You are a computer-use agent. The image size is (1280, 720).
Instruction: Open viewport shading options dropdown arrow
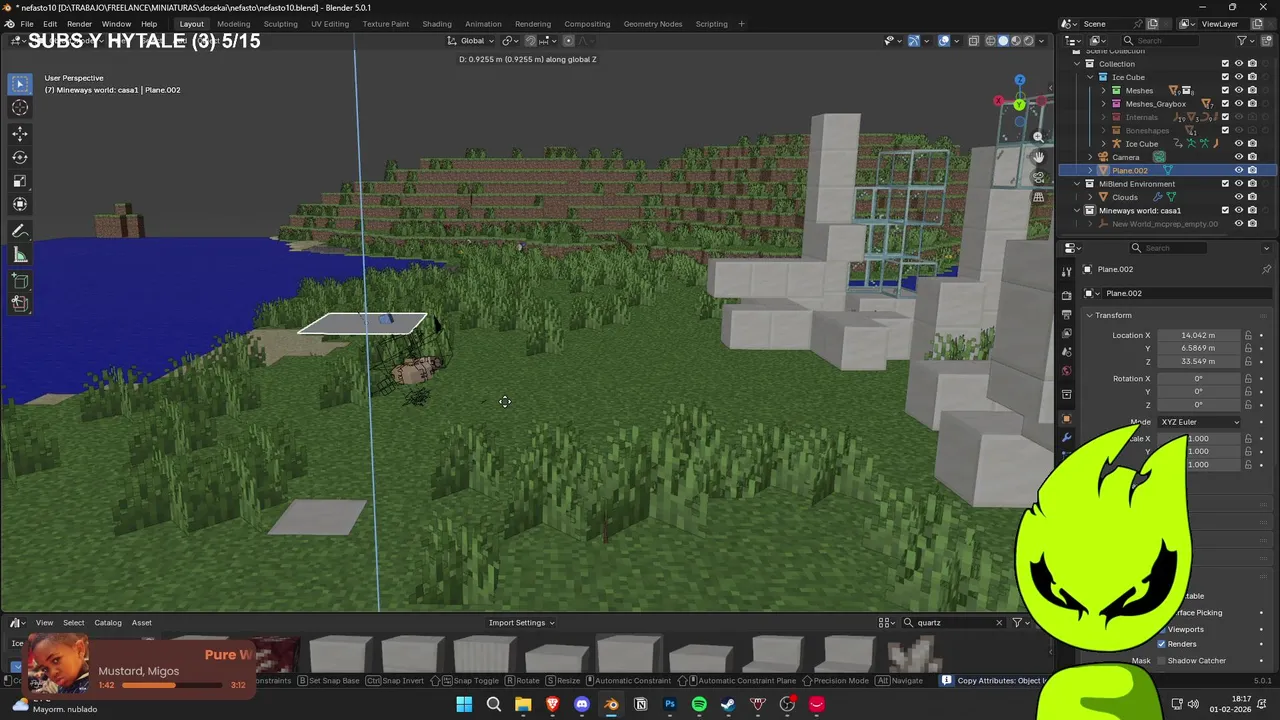1041,41
